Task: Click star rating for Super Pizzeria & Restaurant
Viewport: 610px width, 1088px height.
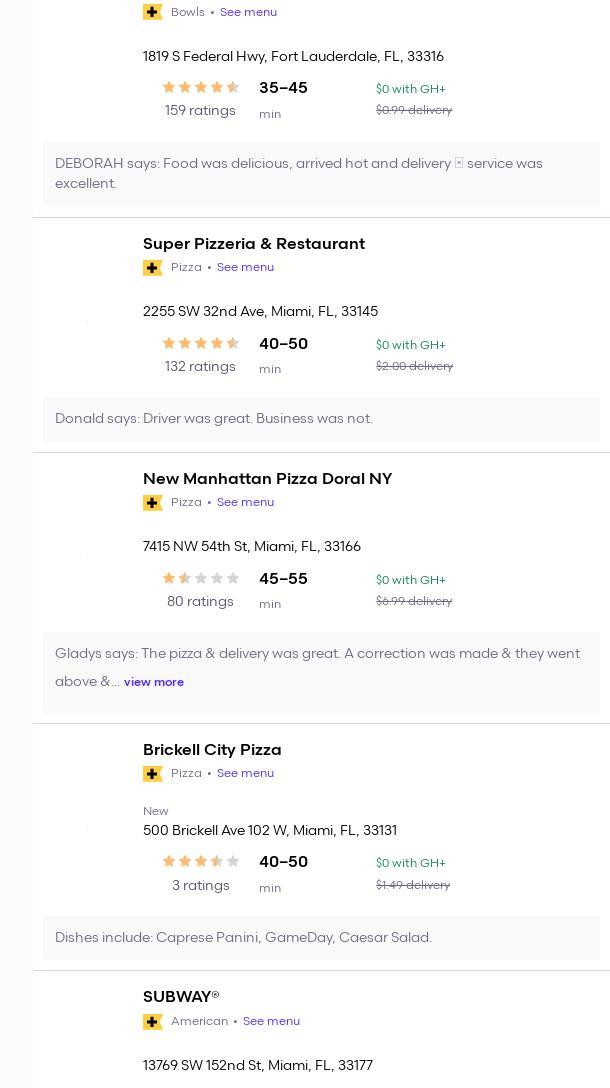Action: pyautogui.click(x=201, y=343)
